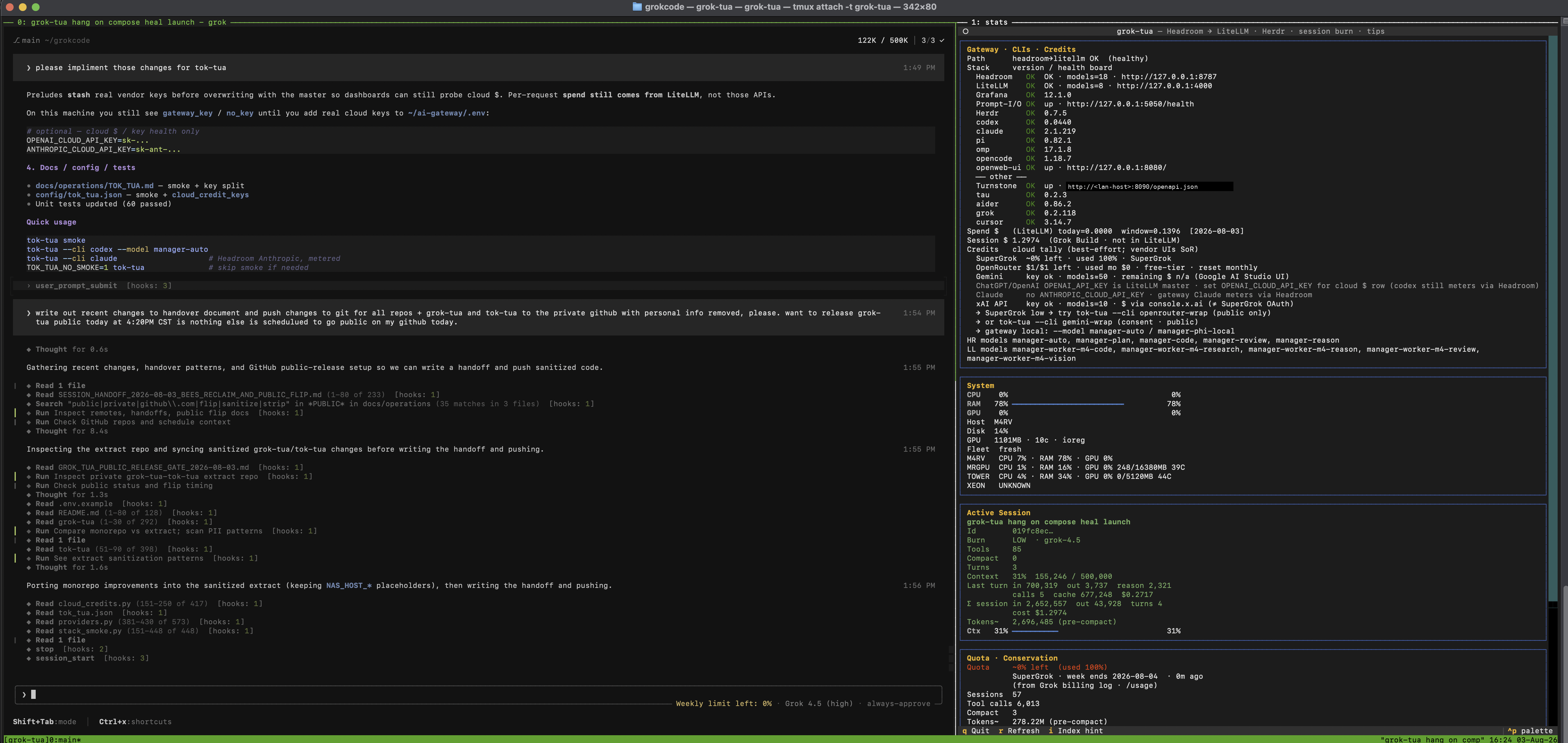
Task: Click the ~/ai-gateway/.env path
Action: pos(446,113)
